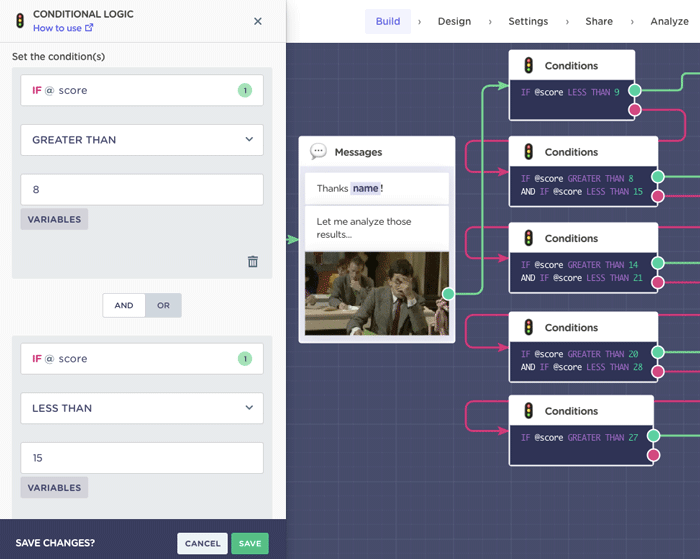
Task: Switch to the Build tab
Action: [388, 21]
